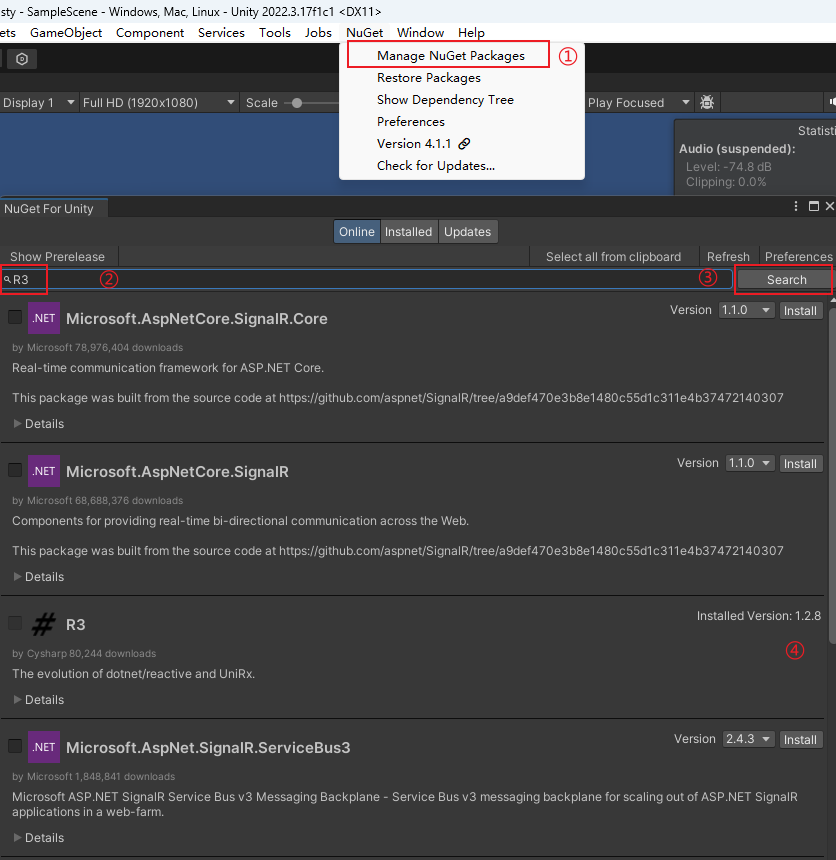Open the GameObject menu
This screenshot has height=860, width=836.
point(66,33)
